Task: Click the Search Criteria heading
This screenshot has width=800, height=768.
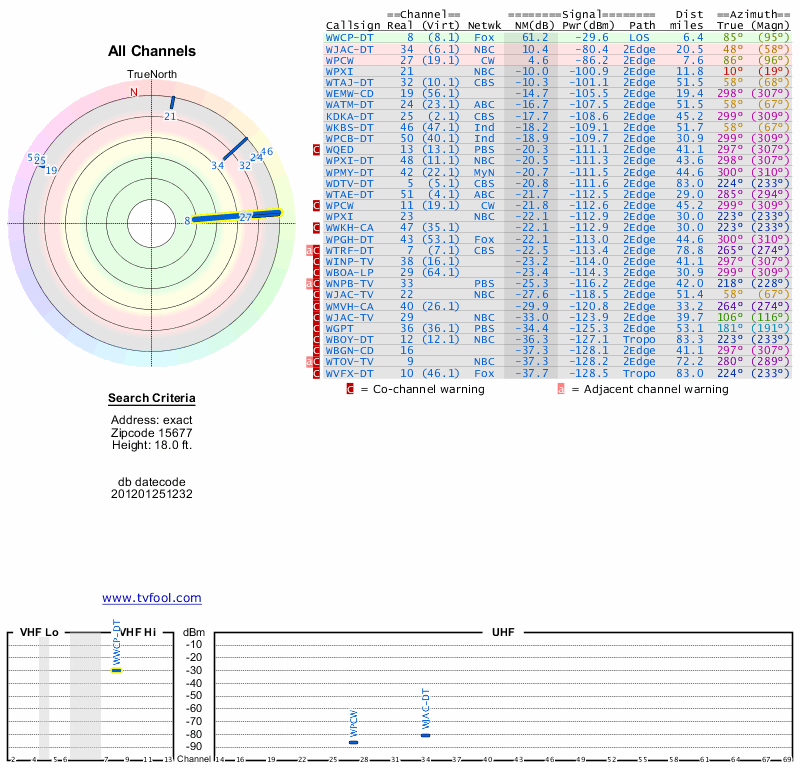Action: (x=152, y=399)
